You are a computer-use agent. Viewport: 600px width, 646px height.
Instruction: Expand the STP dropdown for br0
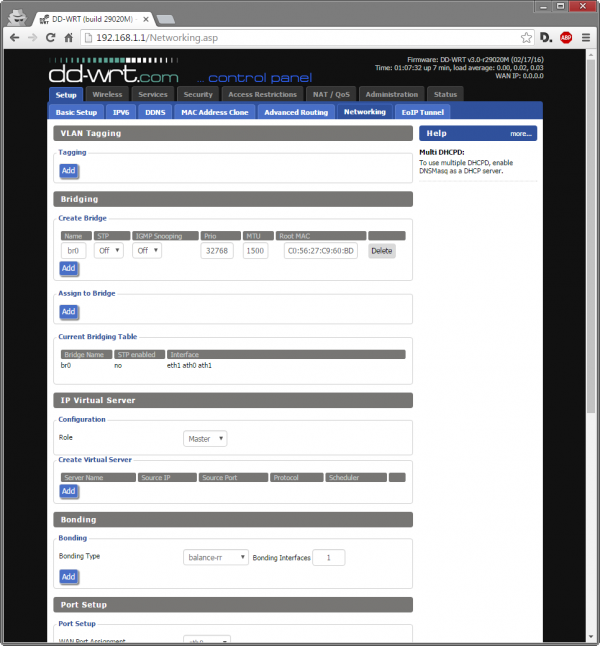coord(108,251)
